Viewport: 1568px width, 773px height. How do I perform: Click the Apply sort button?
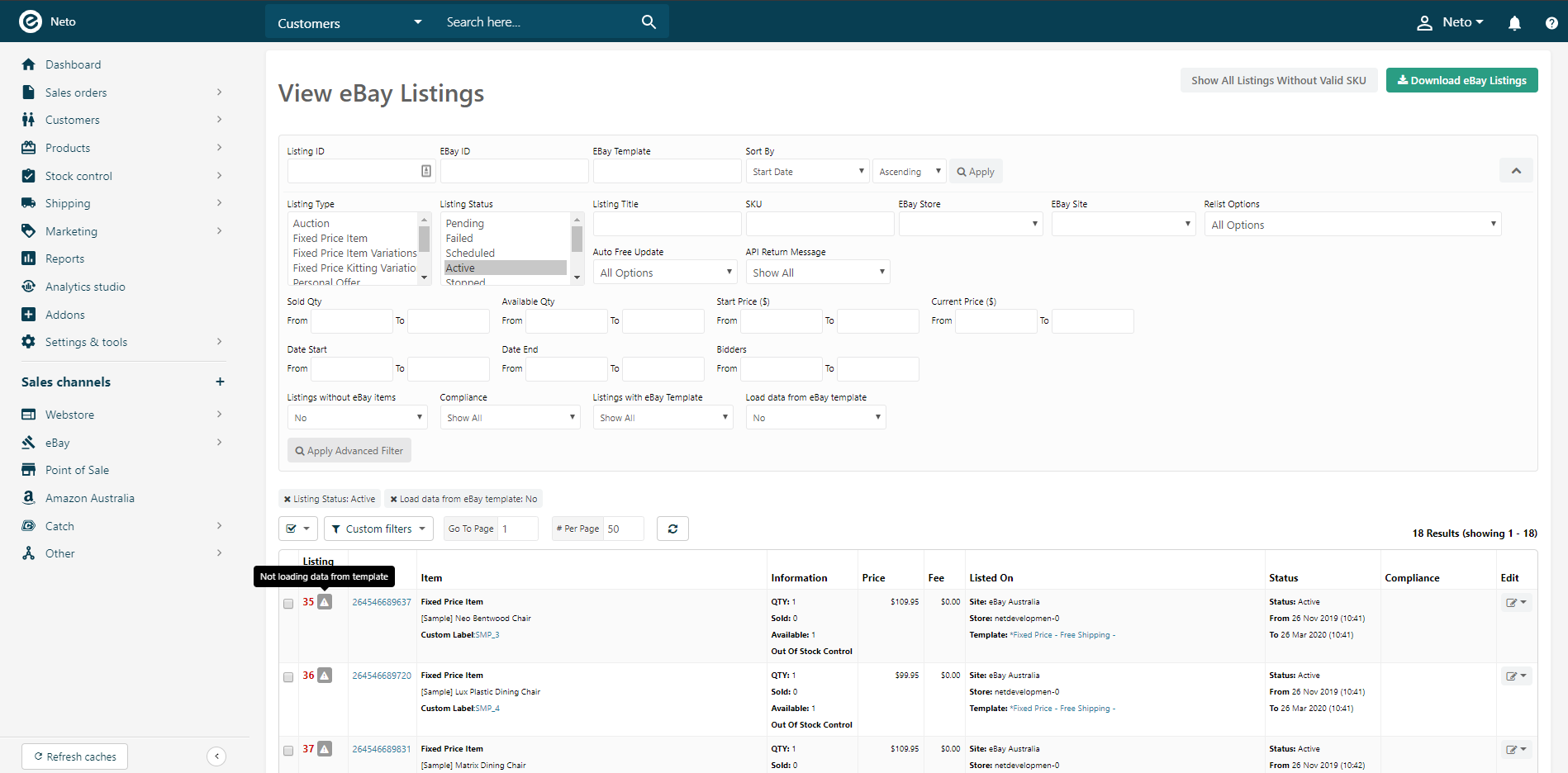tap(976, 172)
